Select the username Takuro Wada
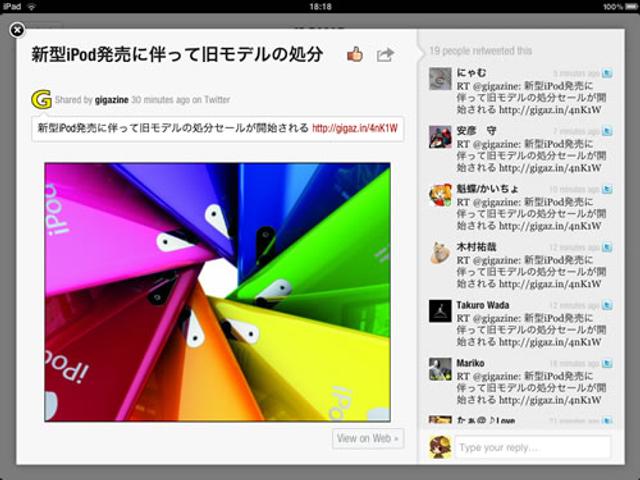 tap(482, 305)
